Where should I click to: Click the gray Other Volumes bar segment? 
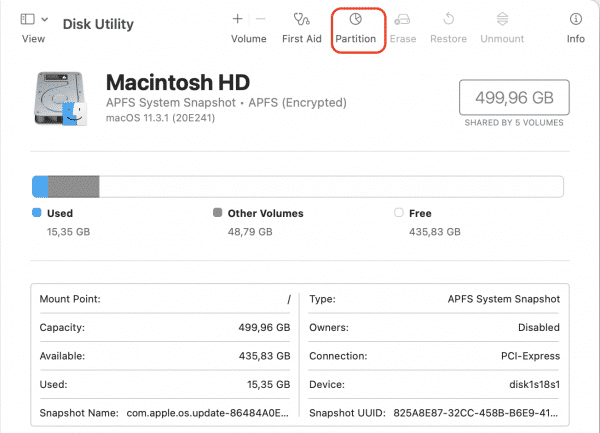[x=73, y=187]
